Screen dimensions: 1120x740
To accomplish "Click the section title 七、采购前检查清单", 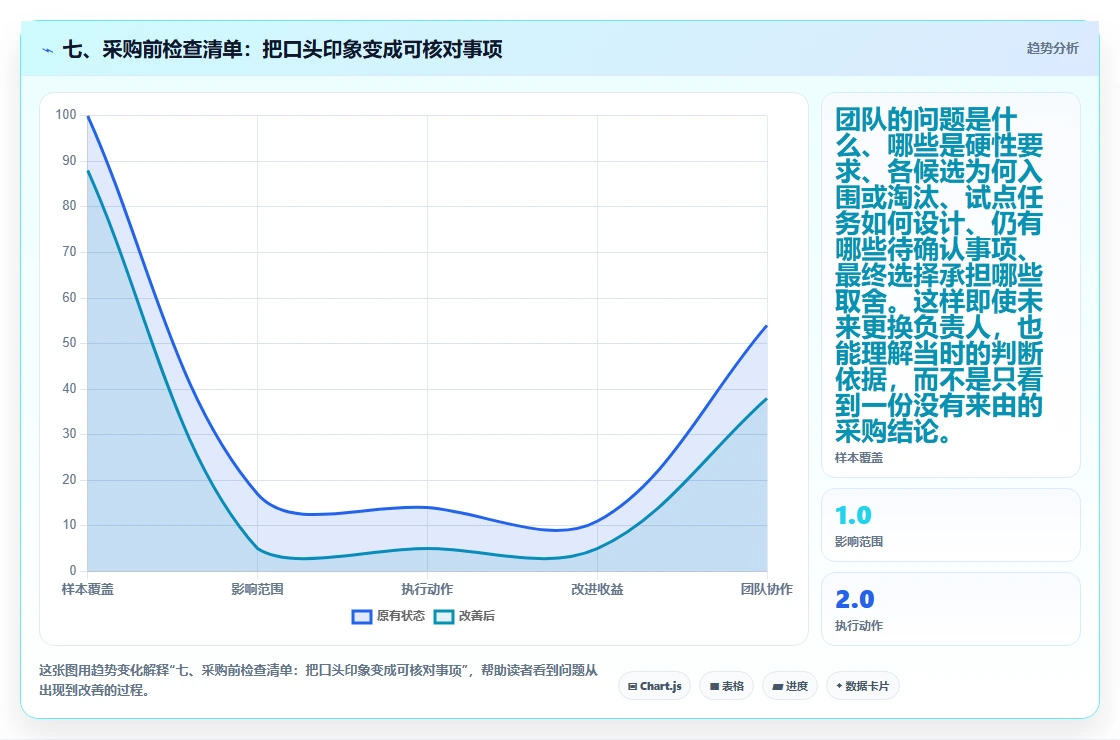I will pyautogui.click(x=283, y=49).
